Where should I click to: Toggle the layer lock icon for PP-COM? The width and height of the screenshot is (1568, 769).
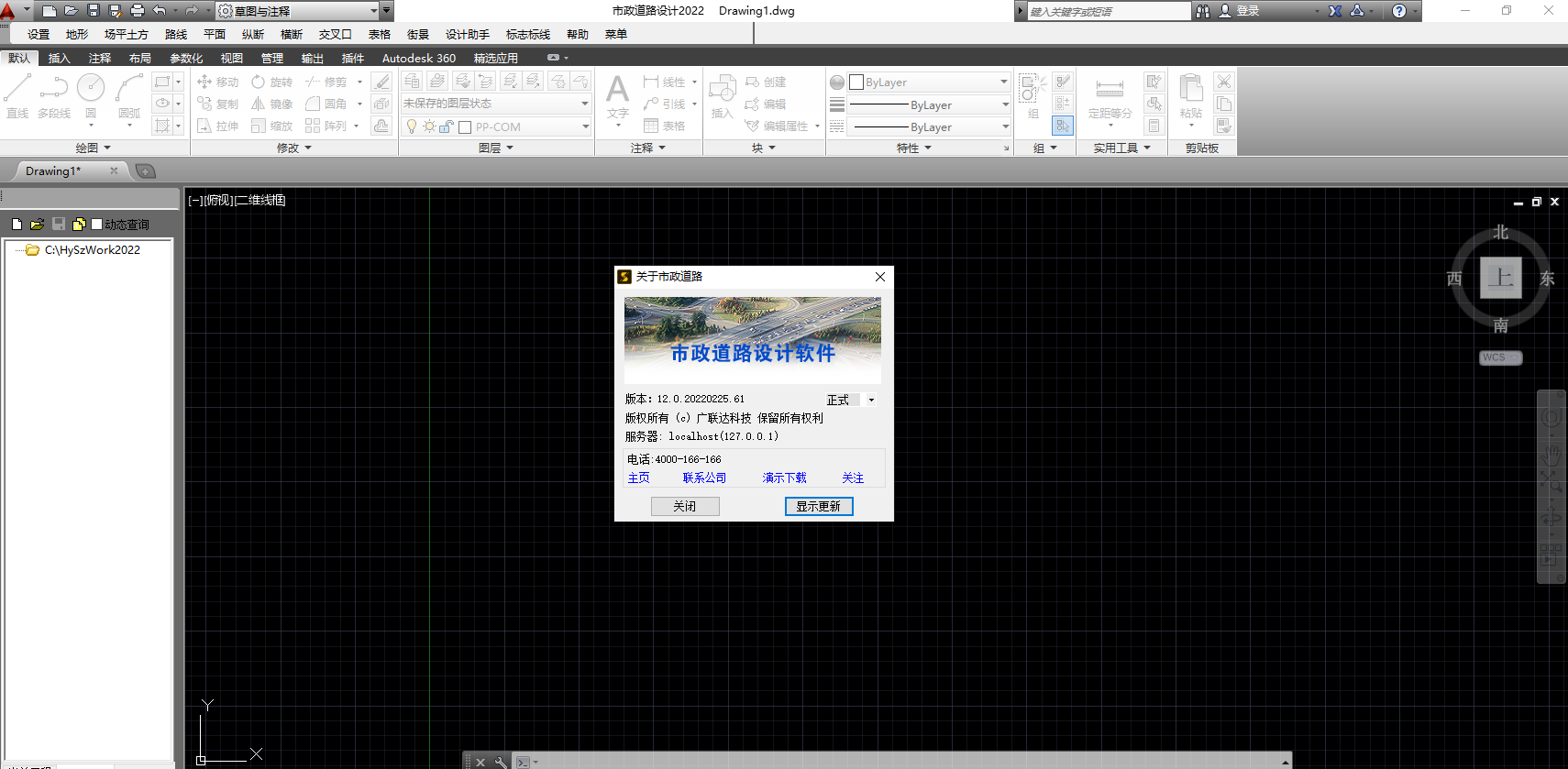446,127
